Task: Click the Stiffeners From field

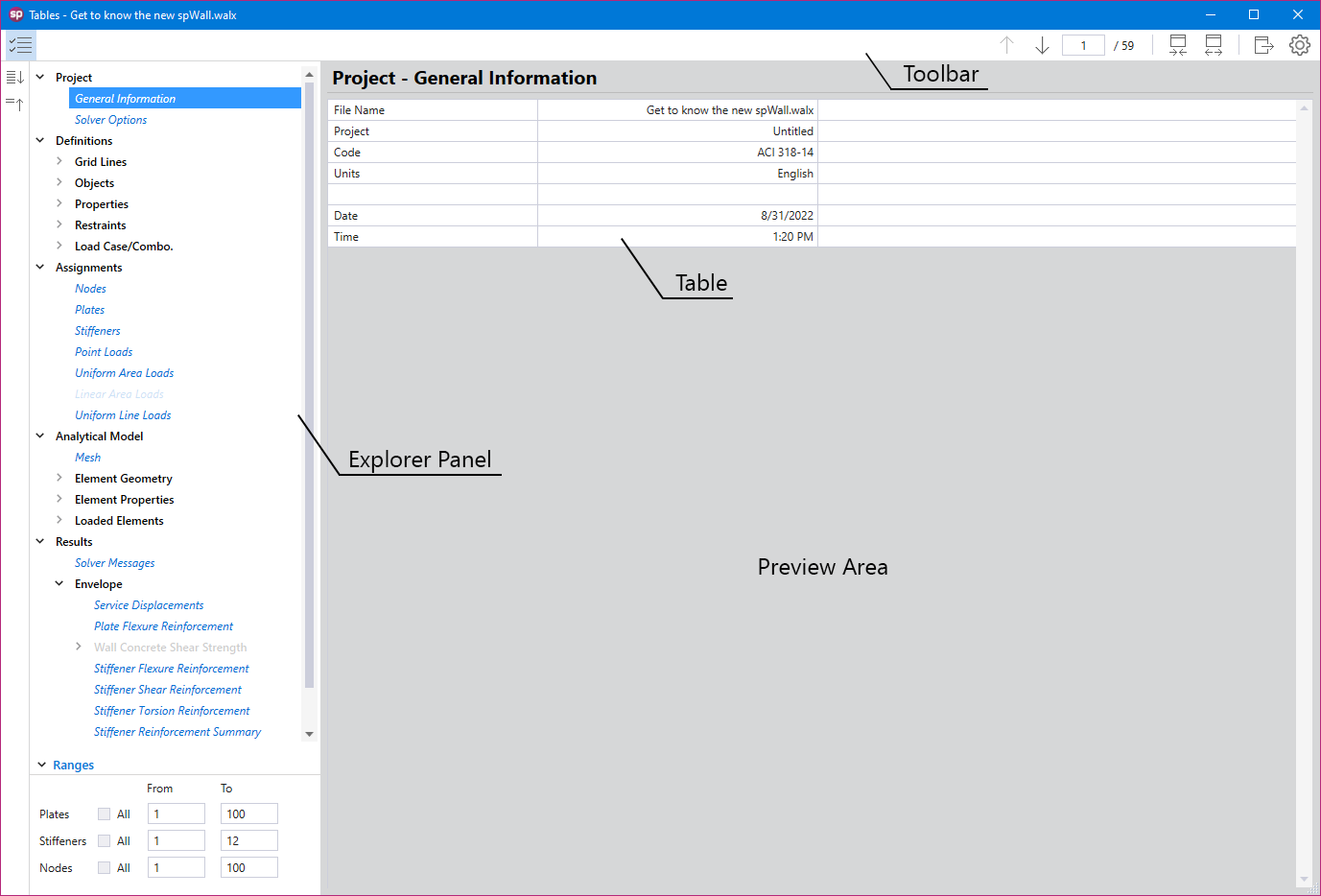Action: tap(177, 840)
